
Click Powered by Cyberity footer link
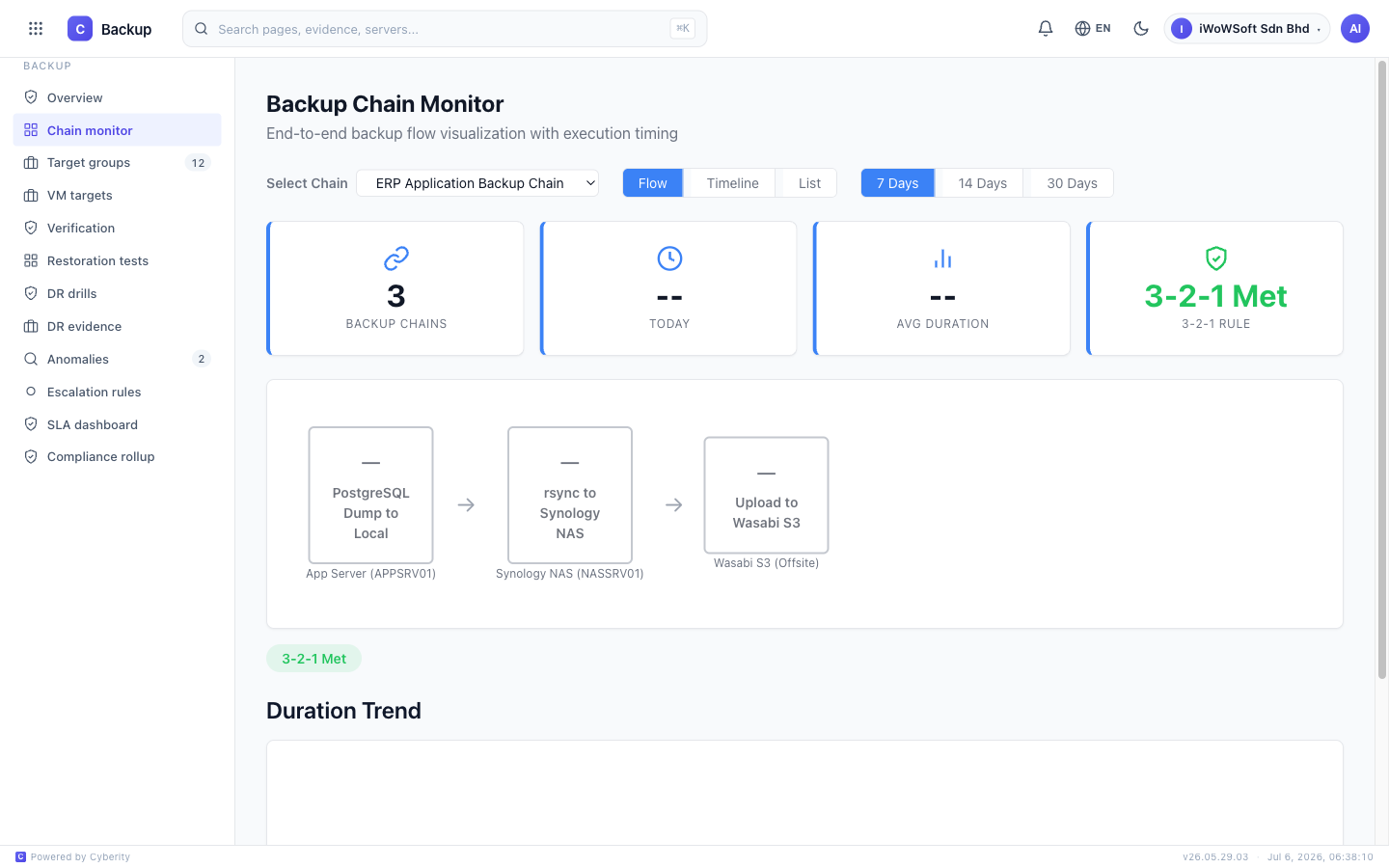[73, 856]
